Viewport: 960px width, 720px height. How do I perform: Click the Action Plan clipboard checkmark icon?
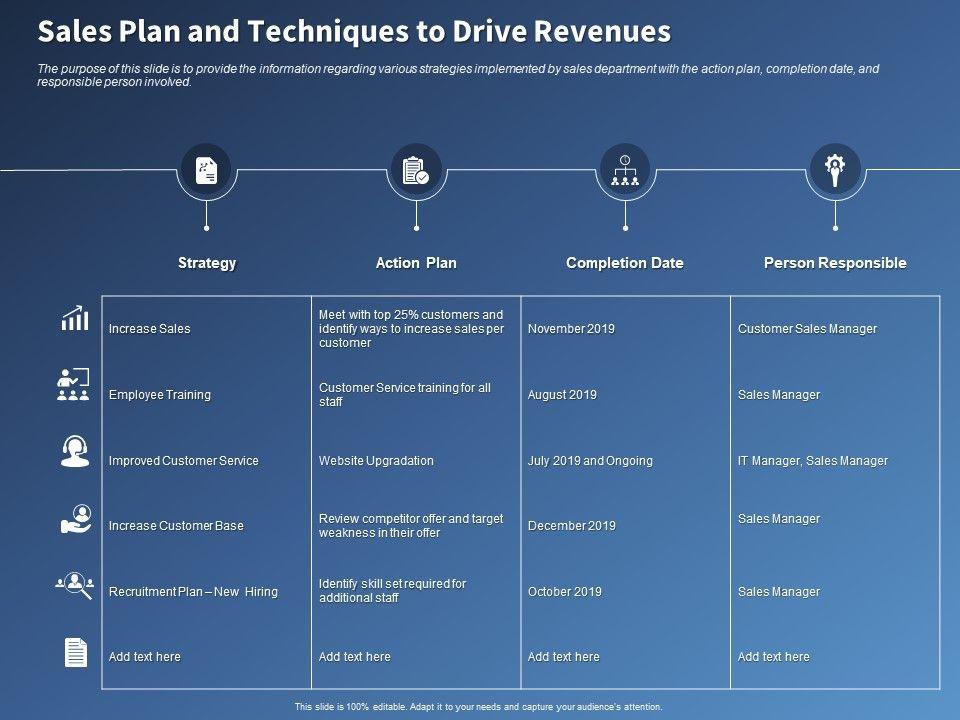coord(416,170)
